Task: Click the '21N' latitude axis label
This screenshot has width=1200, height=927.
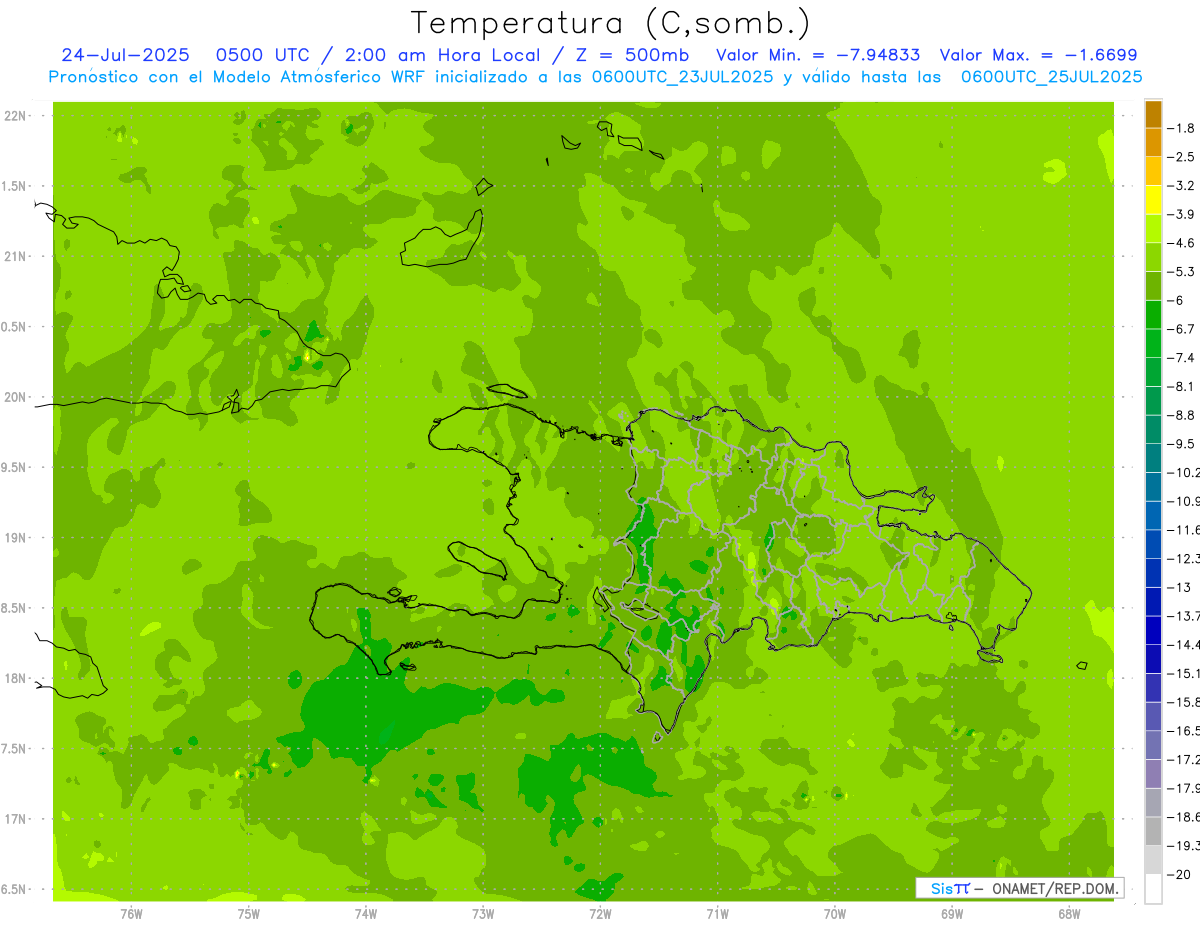Action: coord(15,257)
